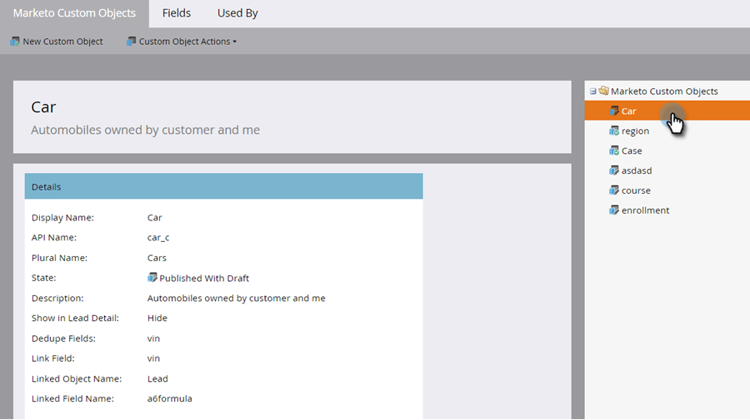Viewport: 750px width, 420px height.
Task: Switch to the Fields tab
Action: point(176,13)
